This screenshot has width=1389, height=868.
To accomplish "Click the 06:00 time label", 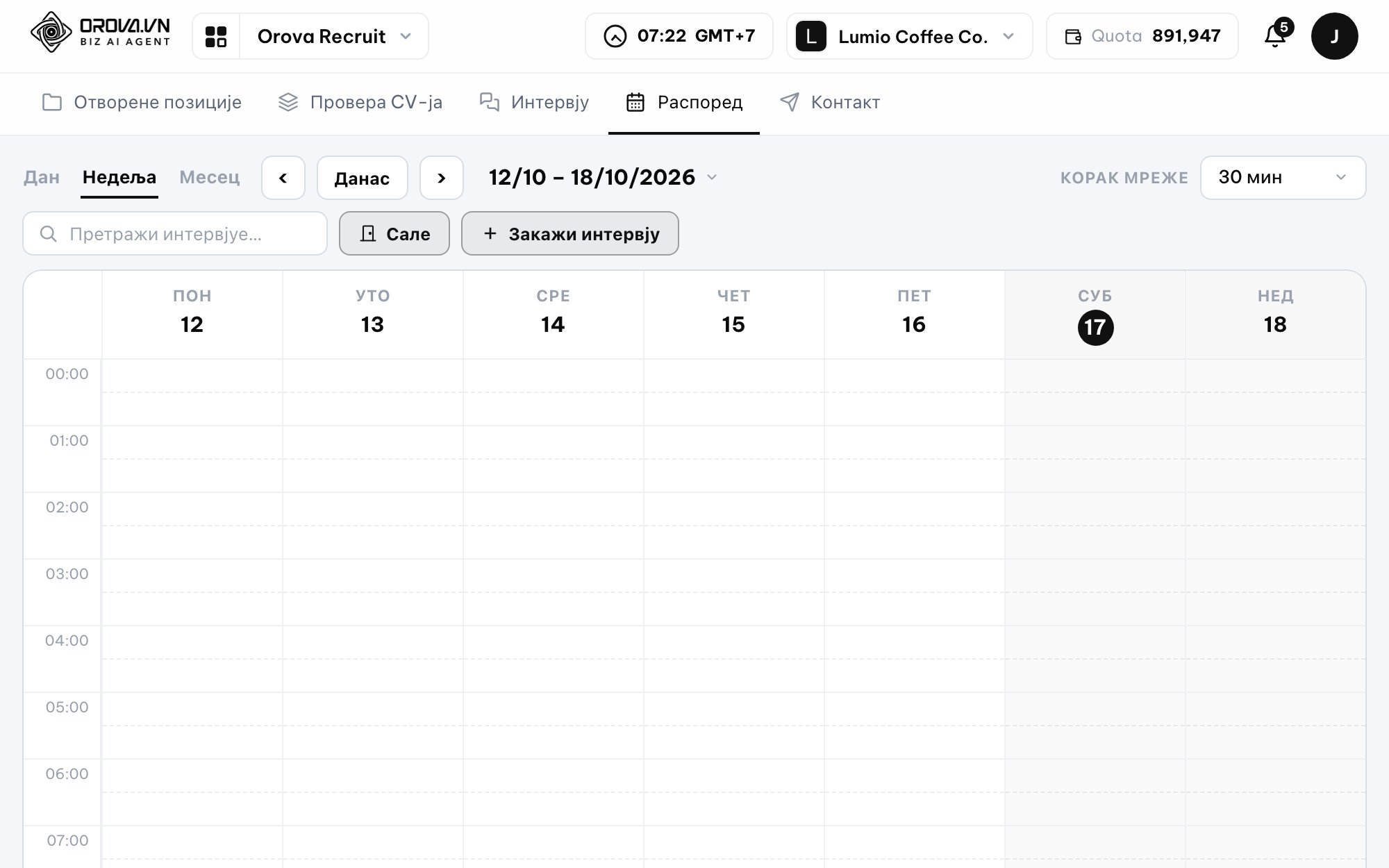I will click(x=67, y=774).
